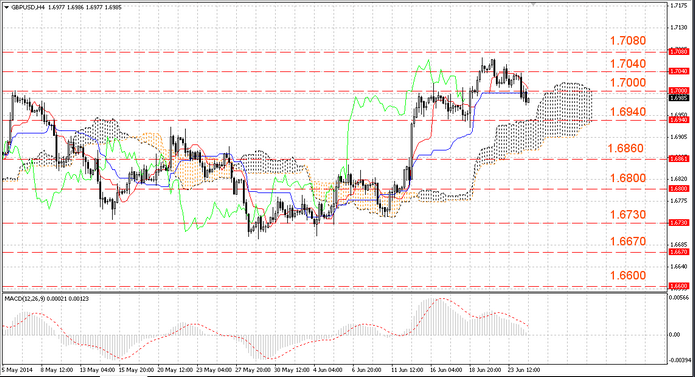Click the red 1.7080 price tag on axis

click(x=679, y=52)
